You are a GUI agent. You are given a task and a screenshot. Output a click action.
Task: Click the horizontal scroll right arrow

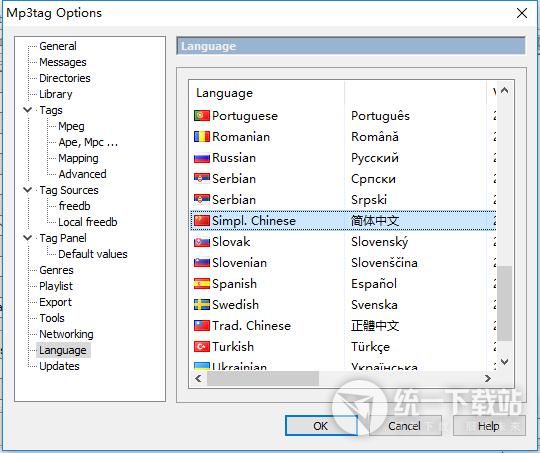point(488,378)
